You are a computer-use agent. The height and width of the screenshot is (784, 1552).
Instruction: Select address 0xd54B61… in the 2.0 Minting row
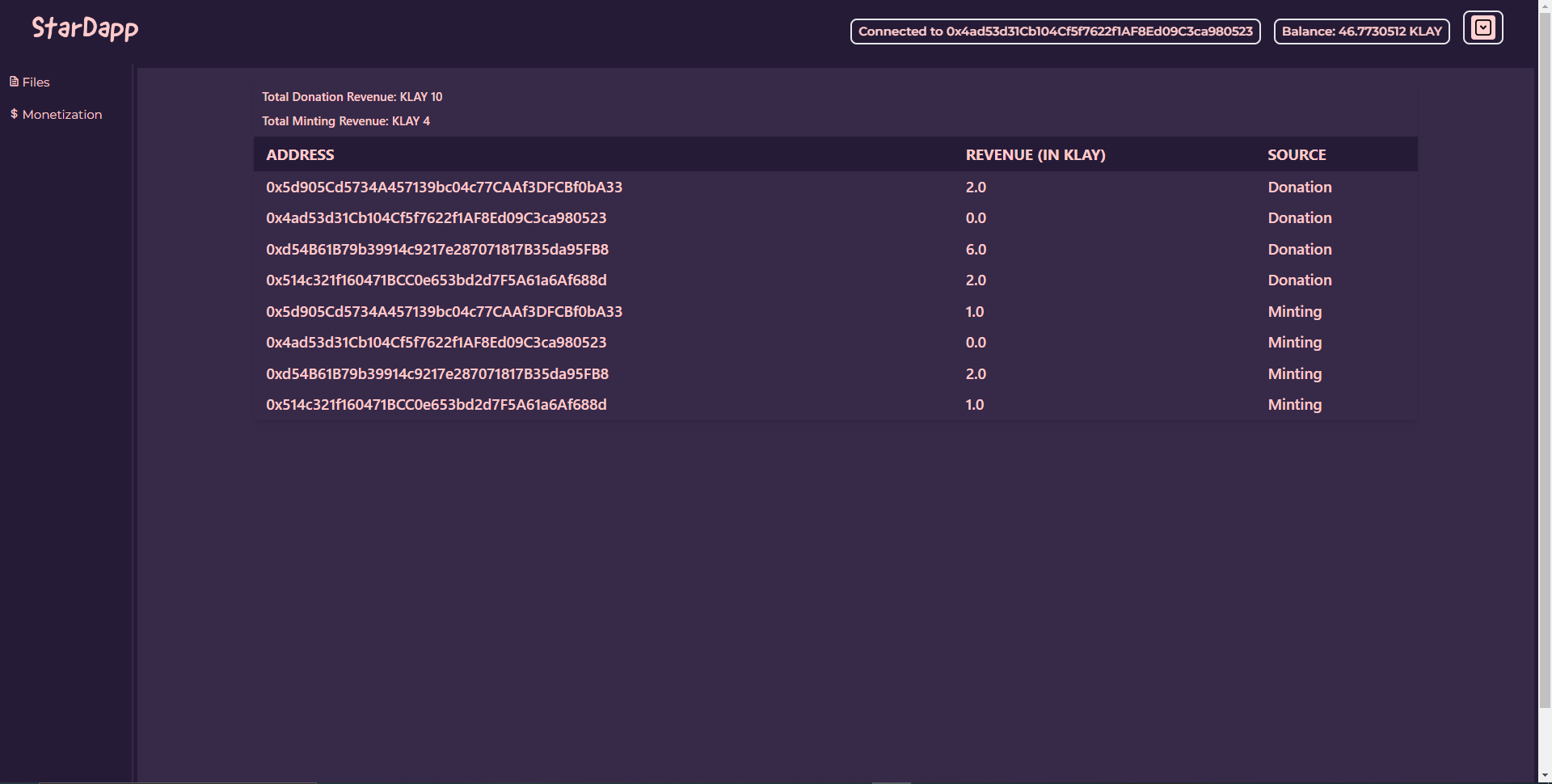click(437, 373)
